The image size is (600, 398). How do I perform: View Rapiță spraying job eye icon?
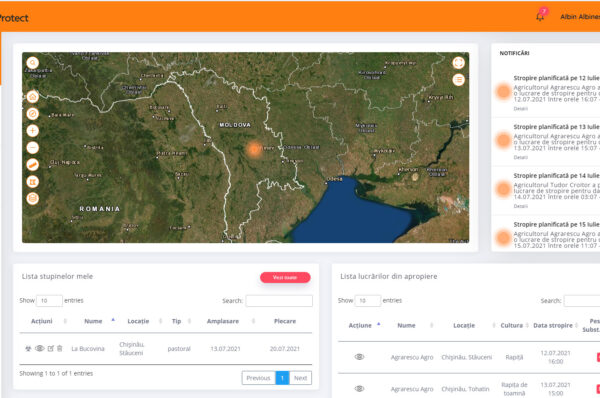(x=359, y=357)
